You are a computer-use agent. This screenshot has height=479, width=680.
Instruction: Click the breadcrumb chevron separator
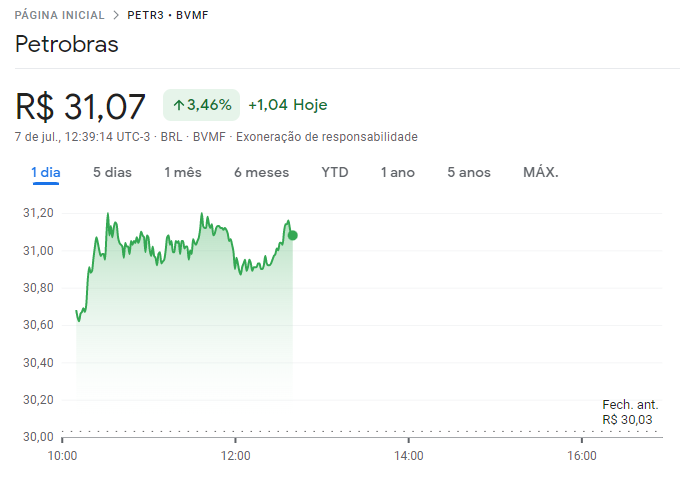pyautogui.click(x=116, y=16)
